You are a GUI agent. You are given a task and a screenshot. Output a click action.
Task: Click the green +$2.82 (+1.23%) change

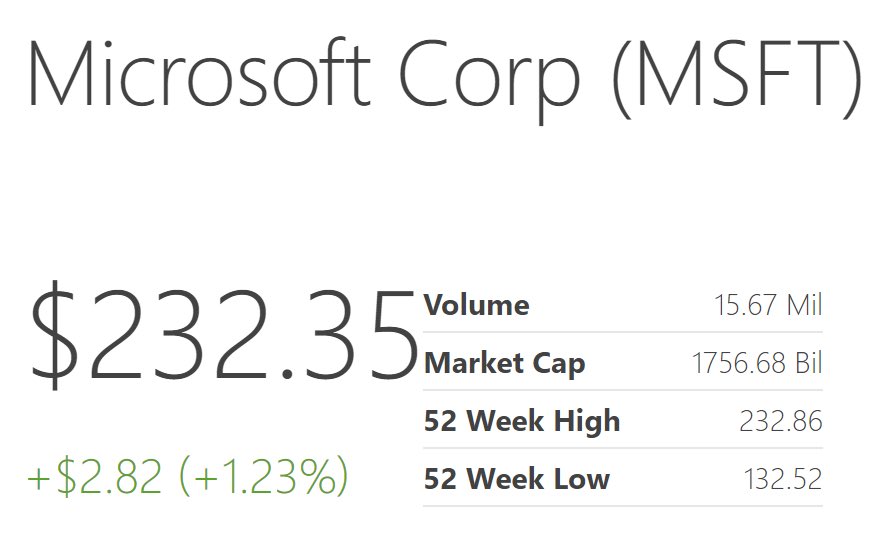tap(188, 476)
